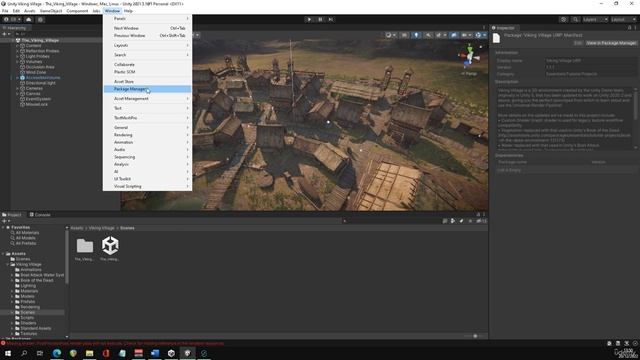Expand Reflection Probes in Hierarchy
The image size is (640, 360).
click(x=18, y=51)
